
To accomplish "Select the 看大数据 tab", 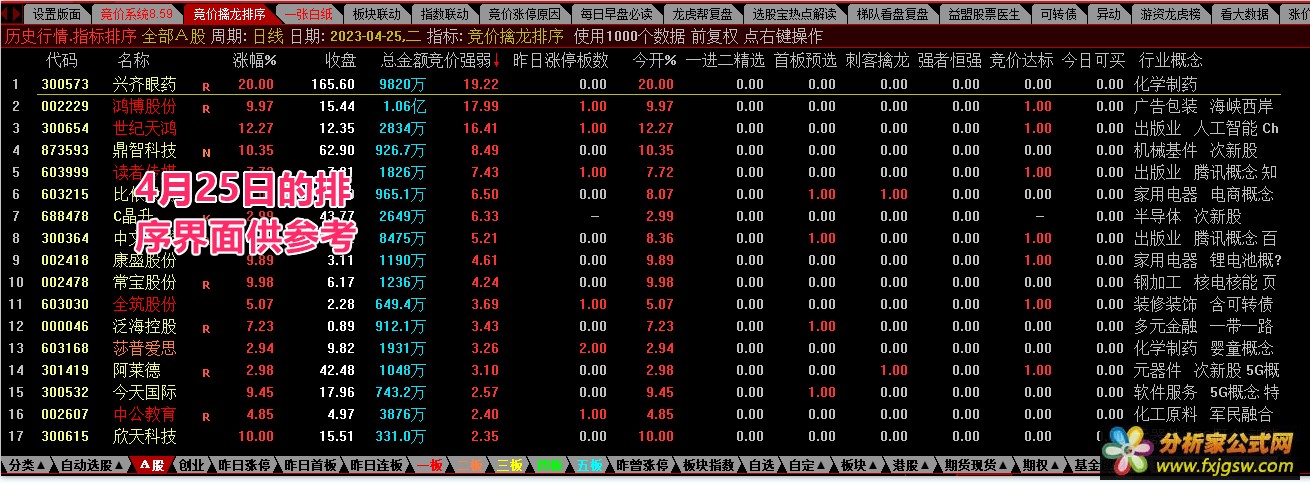I will coord(1245,14).
